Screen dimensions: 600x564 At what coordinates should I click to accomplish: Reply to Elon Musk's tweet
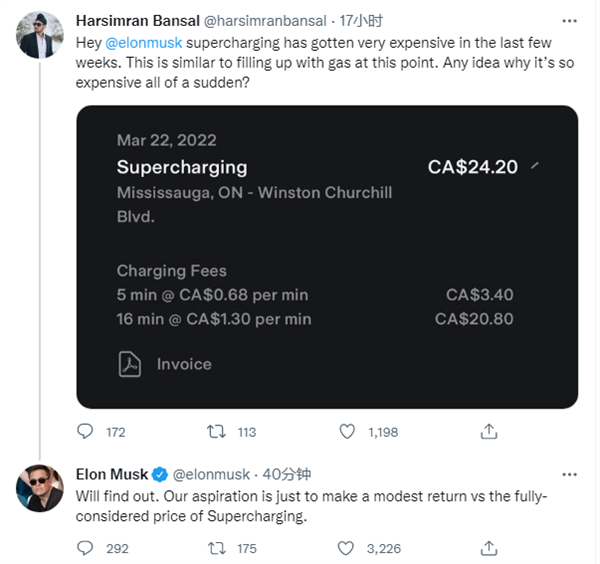[87, 547]
